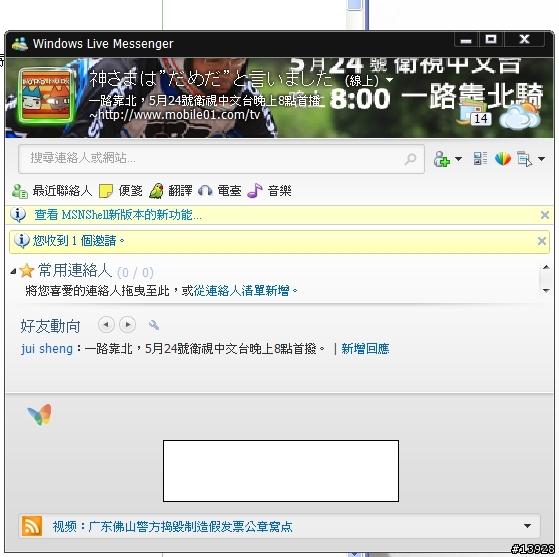The image size is (559, 557).
Task: Click the contact list scroll down arrow
Action: click(x=546, y=291)
